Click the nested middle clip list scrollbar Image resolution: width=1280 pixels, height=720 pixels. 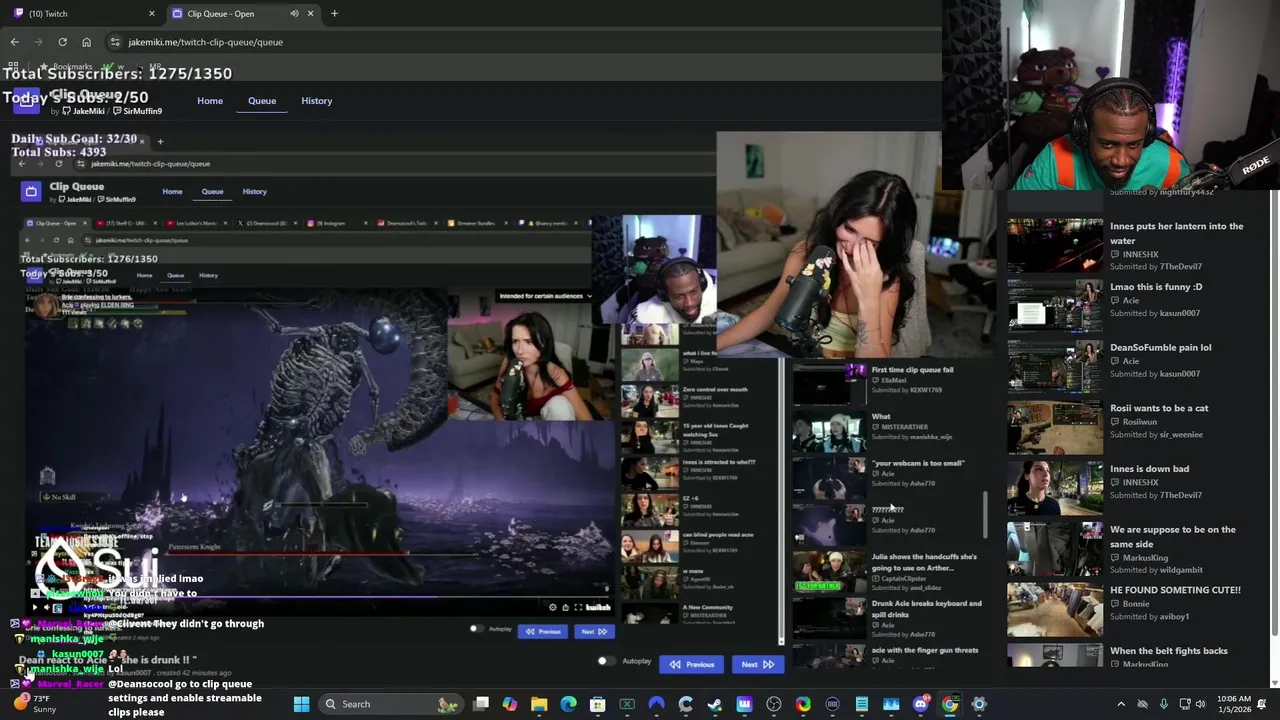coord(986,515)
